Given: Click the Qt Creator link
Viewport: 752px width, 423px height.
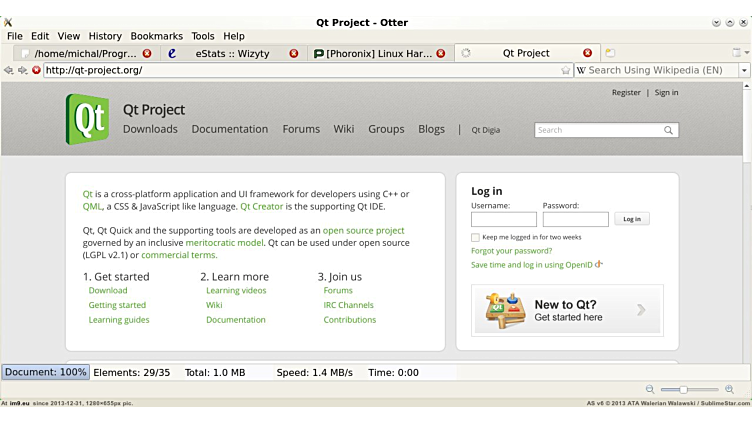Looking at the screenshot, I should point(262,206).
